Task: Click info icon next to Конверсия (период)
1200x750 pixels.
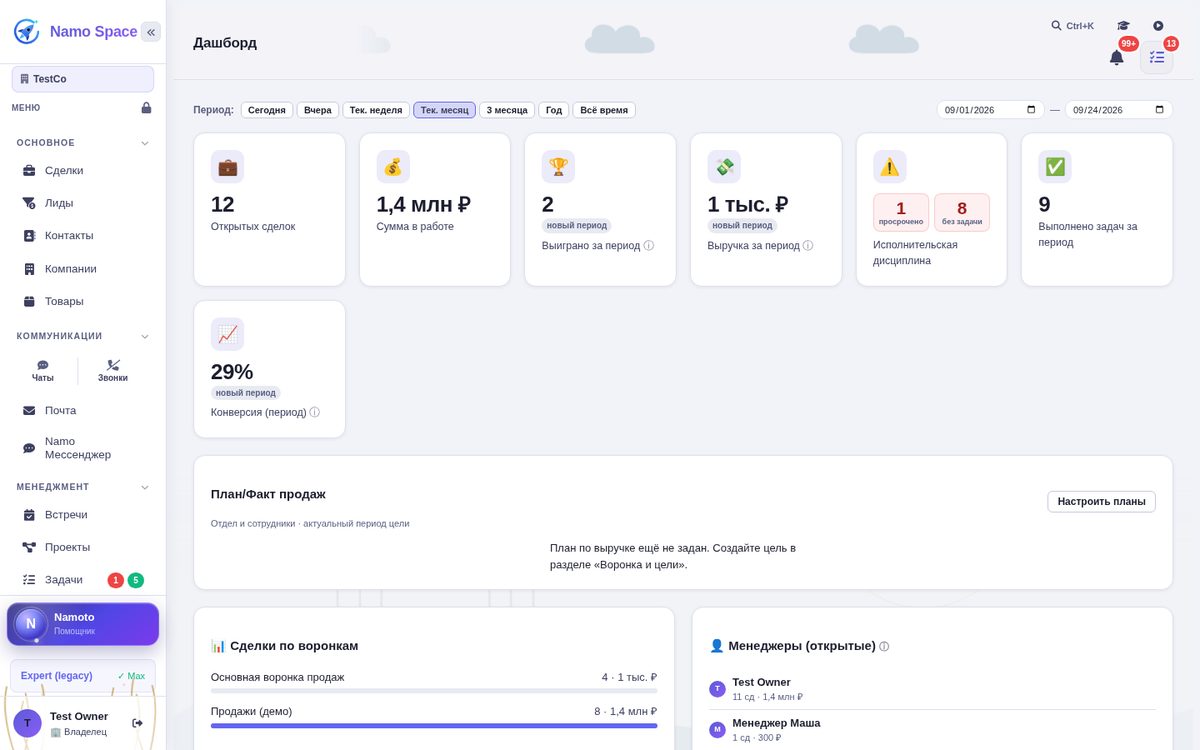Action: 315,413
